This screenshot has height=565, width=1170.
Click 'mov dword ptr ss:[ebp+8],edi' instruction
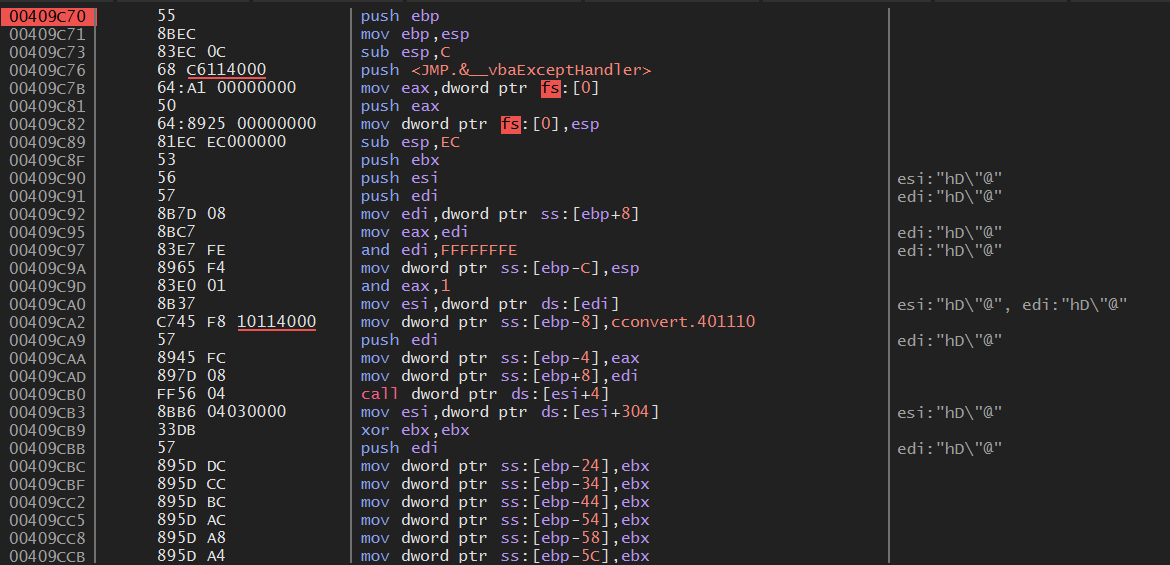point(500,375)
